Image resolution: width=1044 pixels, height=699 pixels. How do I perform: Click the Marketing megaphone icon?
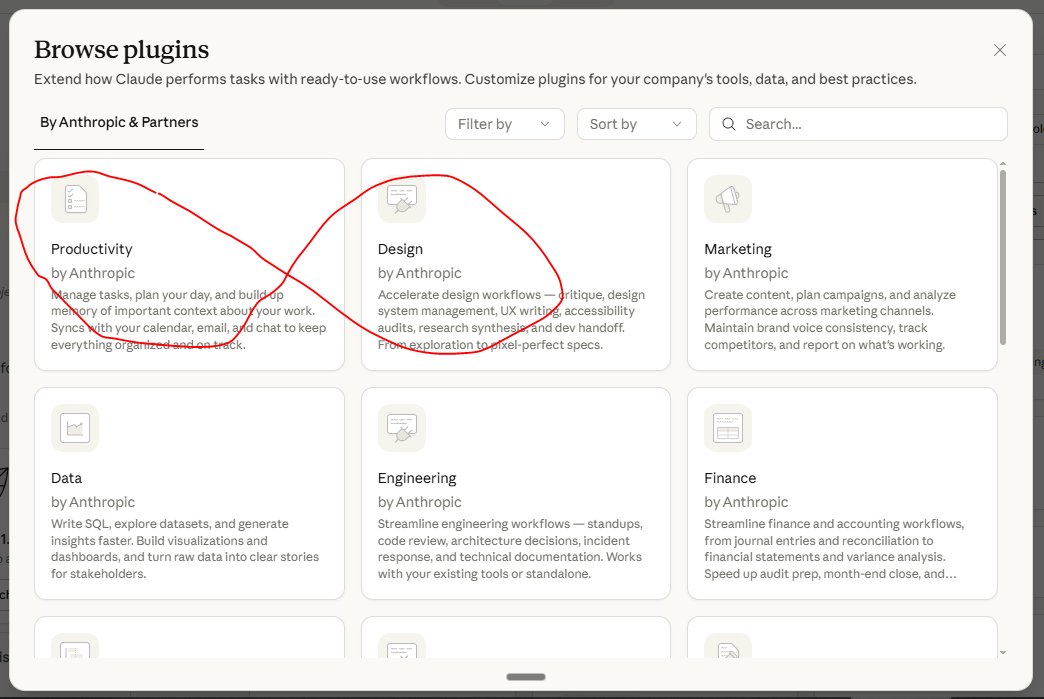pyautogui.click(x=728, y=198)
